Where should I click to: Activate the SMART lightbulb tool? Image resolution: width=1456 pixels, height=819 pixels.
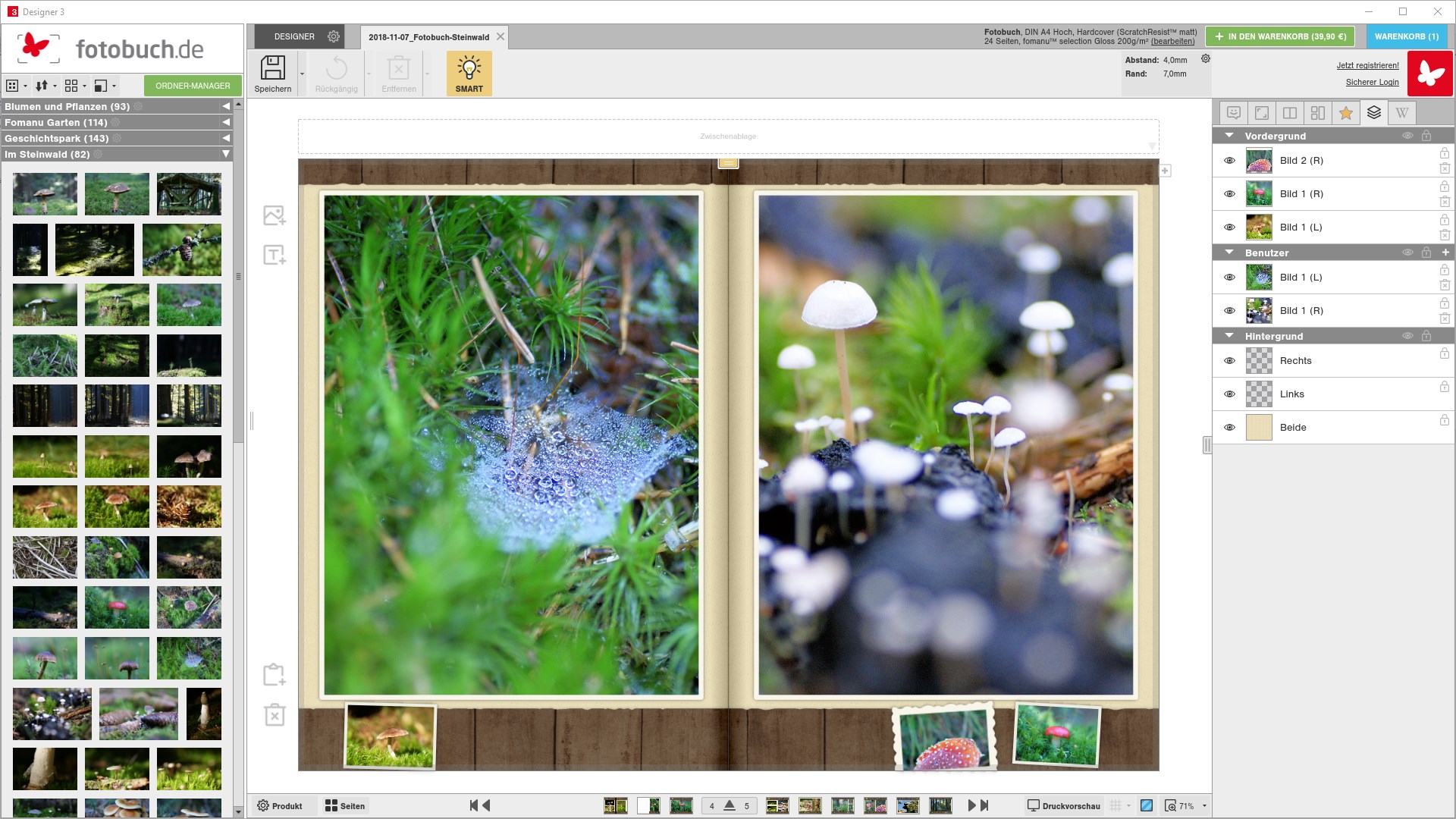(469, 74)
